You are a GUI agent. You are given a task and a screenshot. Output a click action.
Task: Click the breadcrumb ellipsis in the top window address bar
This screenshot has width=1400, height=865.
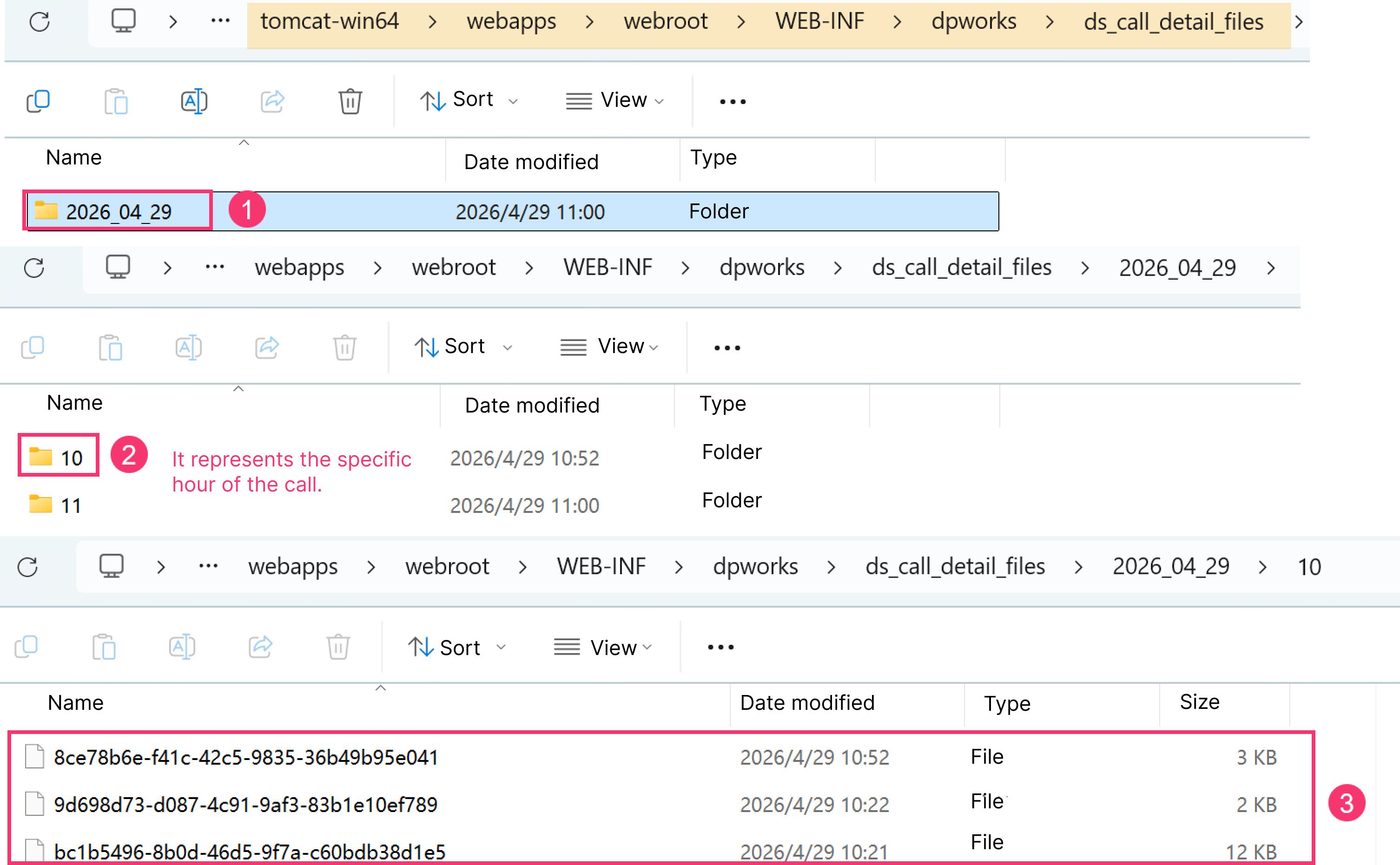[220, 21]
